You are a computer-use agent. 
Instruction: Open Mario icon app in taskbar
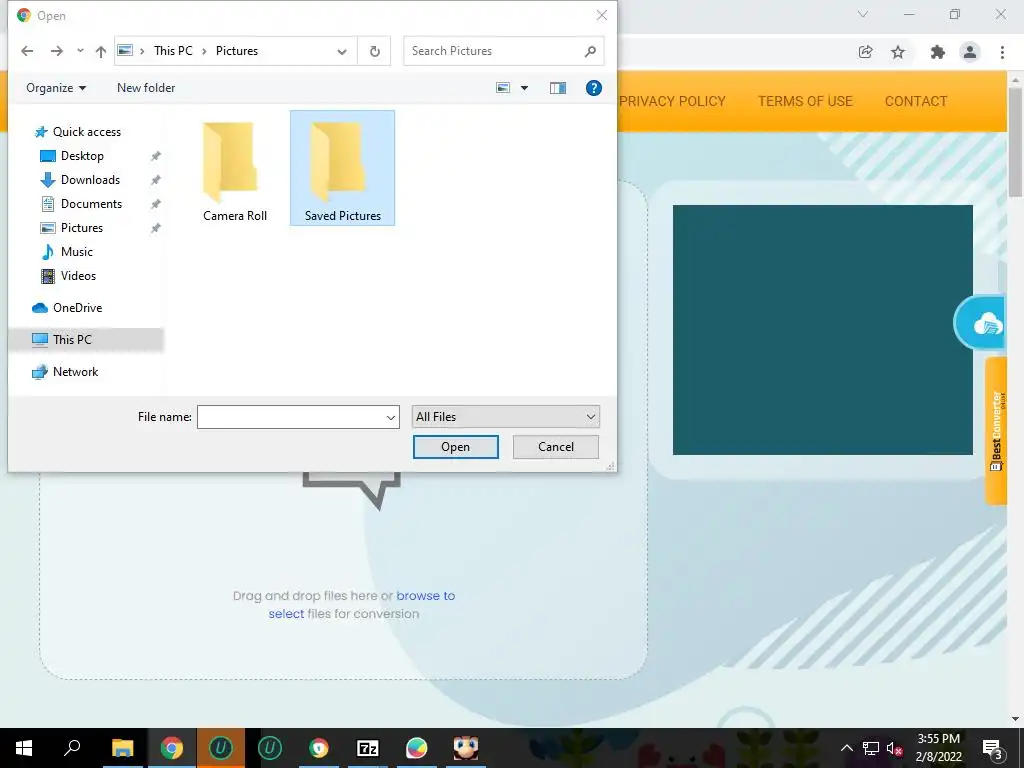pyautogui.click(x=466, y=748)
